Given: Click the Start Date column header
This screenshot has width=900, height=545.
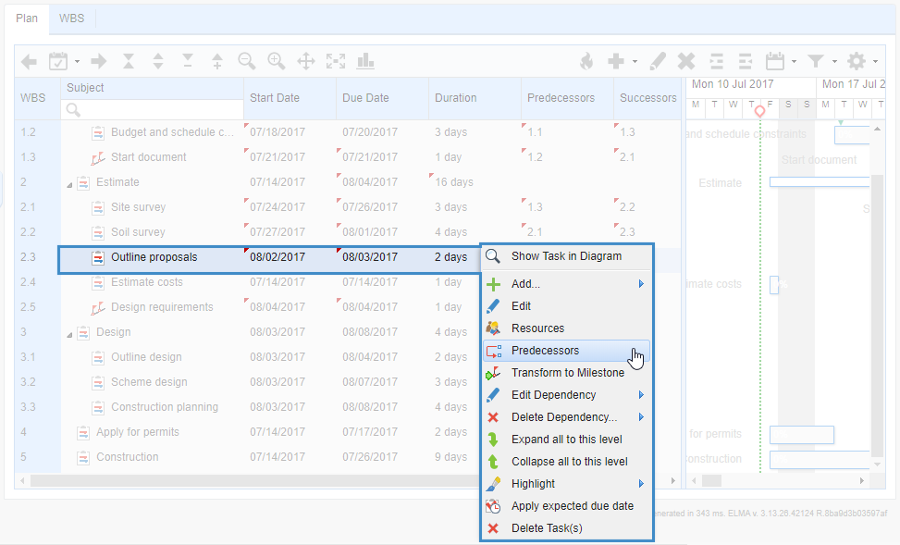Looking at the screenshot, I should pos(275,98).
